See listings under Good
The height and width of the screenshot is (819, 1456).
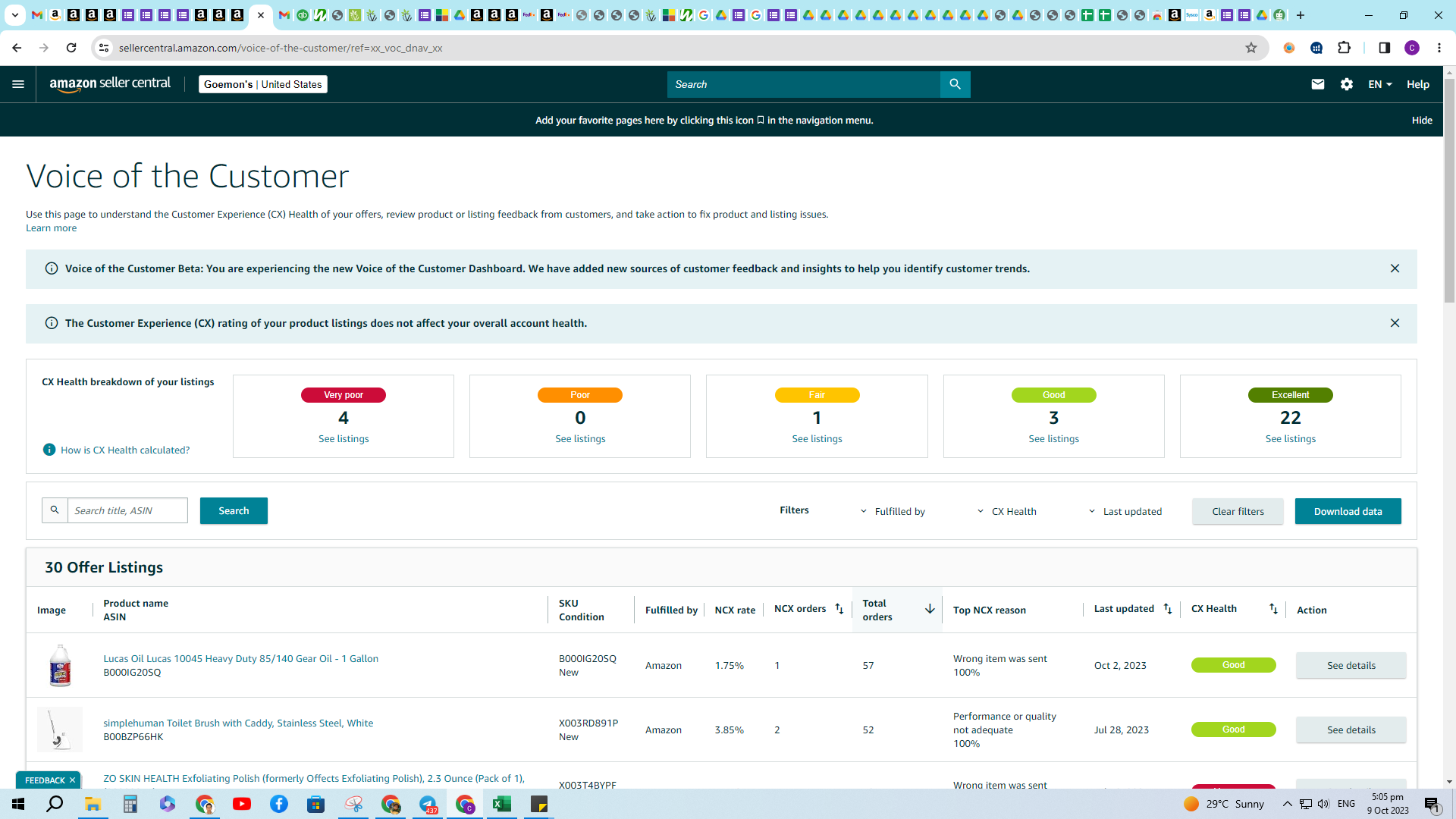[1053, 438]
